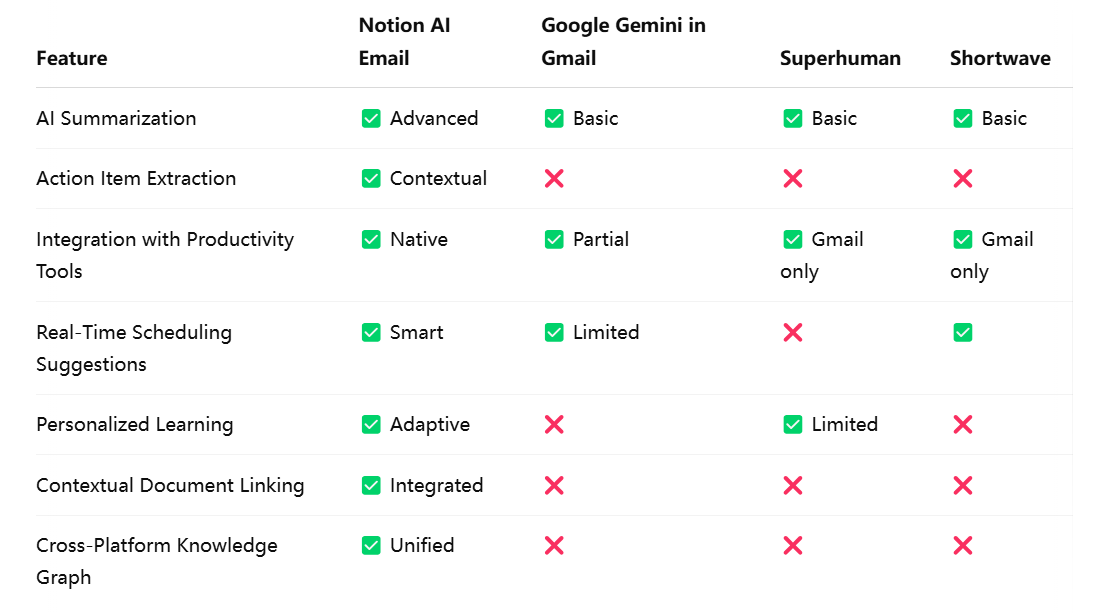Click the Shortwave red X for Contextual Document Linking
The height and width of the screenshot is (613, 1110).
tap(963, 486)
